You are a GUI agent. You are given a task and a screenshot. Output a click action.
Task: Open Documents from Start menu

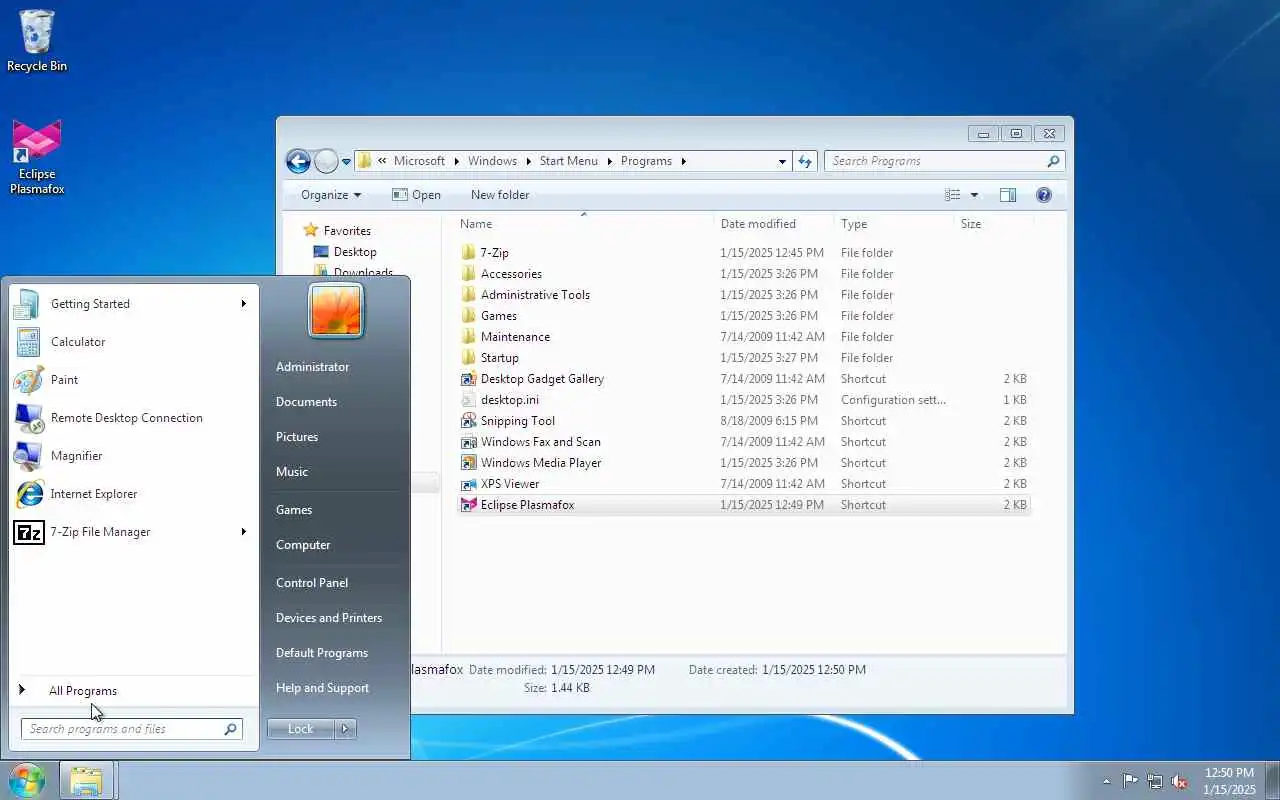[x=306, y=402]
